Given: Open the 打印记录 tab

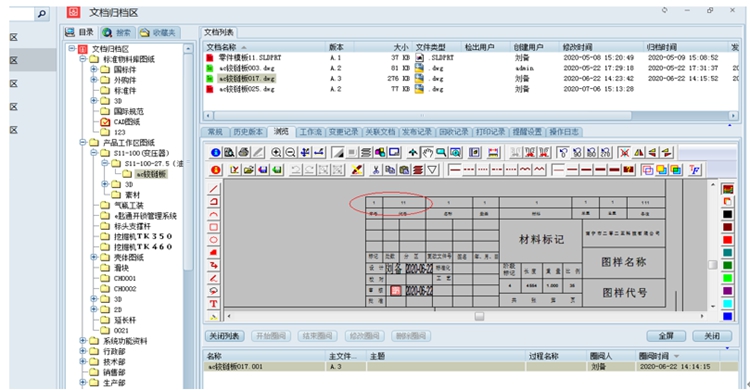Looking at the screenshot, I should [x=490, y=132].
